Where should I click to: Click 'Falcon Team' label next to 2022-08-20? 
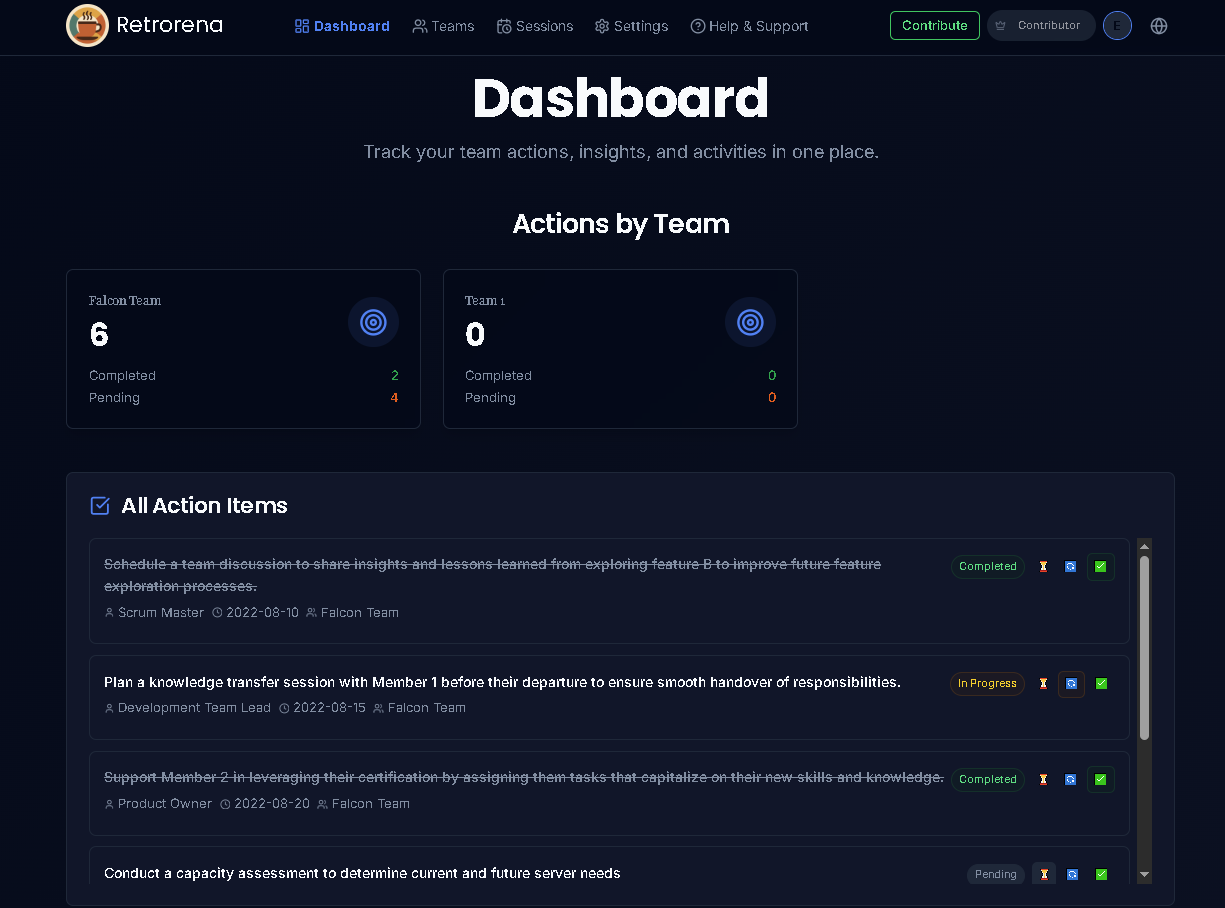pyautogui.click(x=371, y=804)
